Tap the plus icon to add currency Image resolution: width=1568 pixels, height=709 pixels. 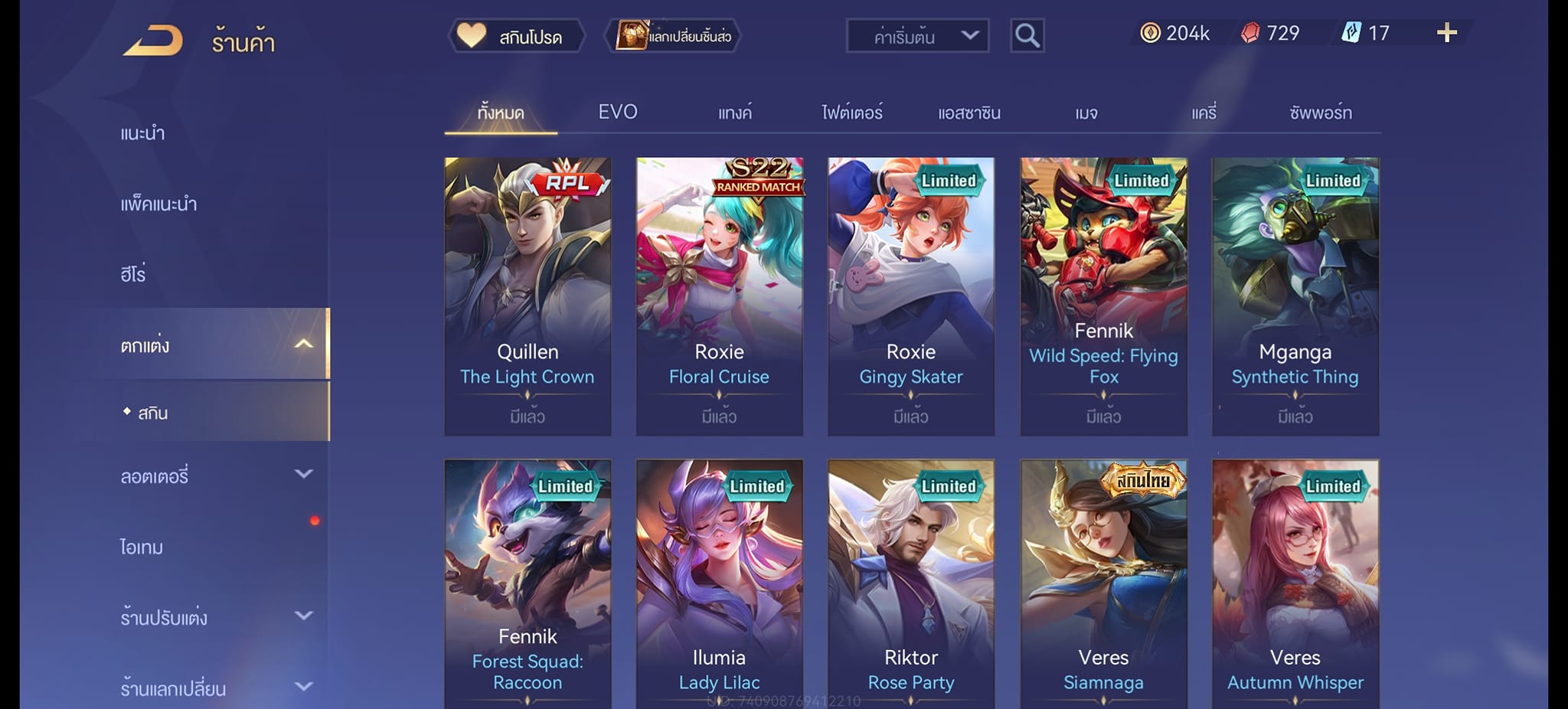click(1446, 32)
